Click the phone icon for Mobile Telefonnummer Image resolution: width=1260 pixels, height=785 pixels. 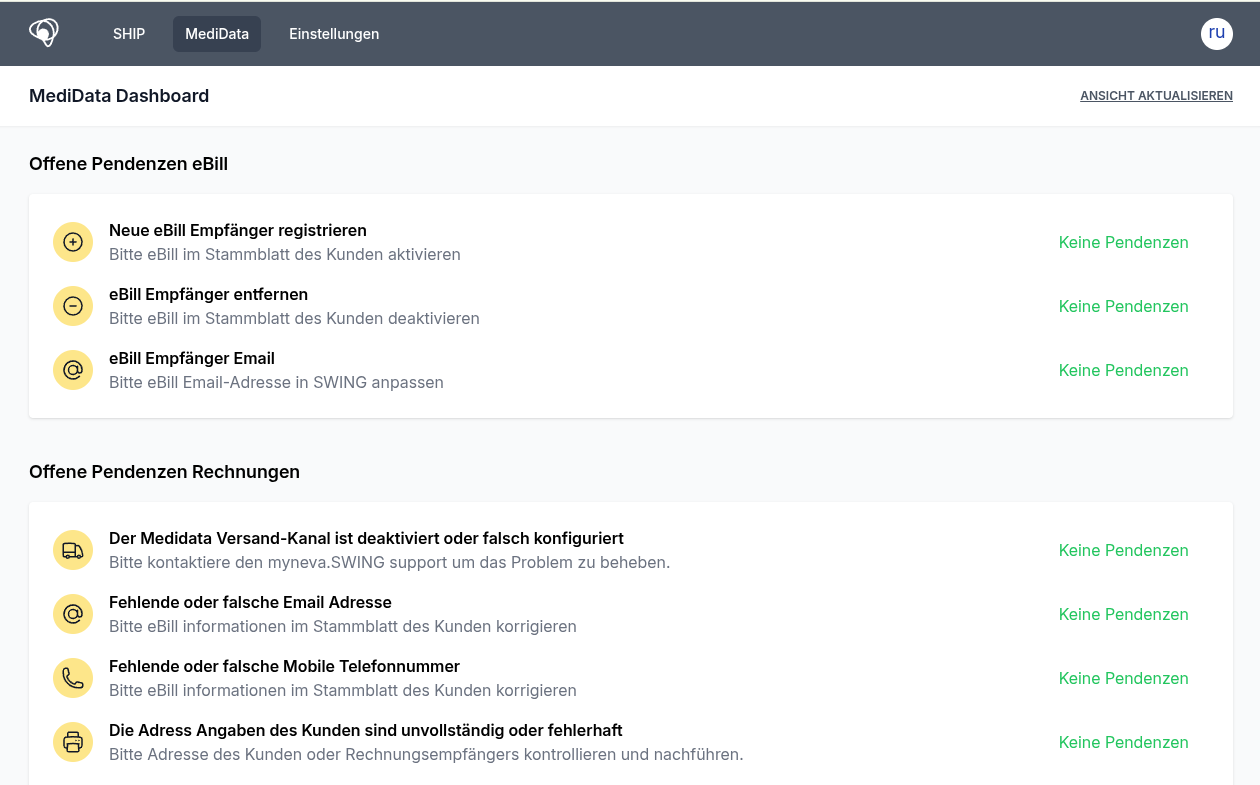[73, 678]
